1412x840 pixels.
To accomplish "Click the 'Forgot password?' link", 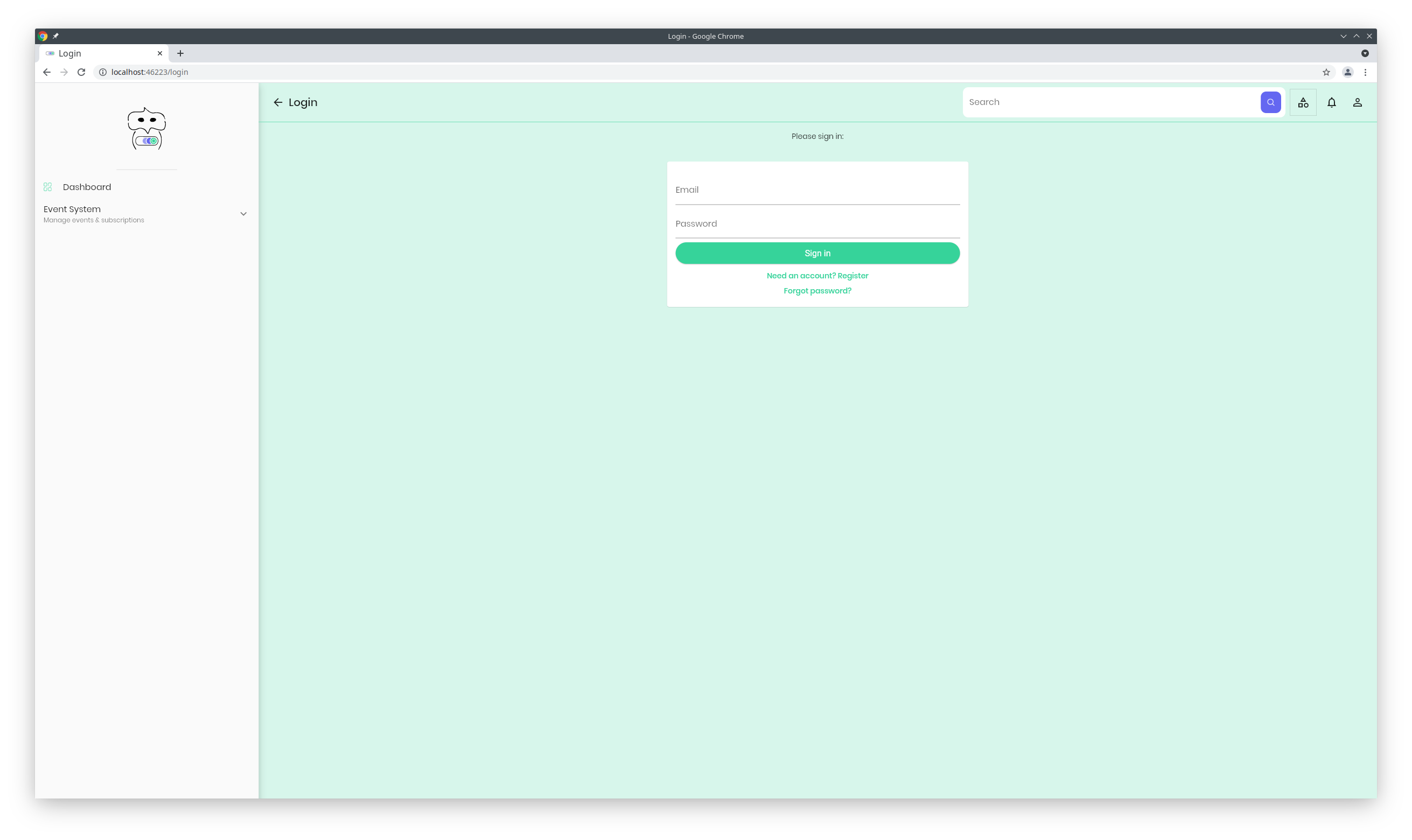I will click(817, 290).
